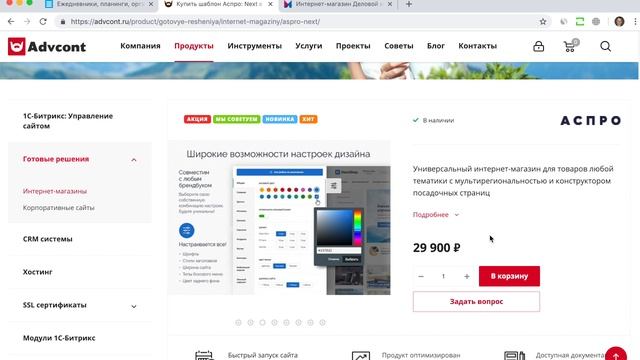This screenshot has width=640, height=360.
Task: Select Корпоративные сайты subcategory
Action: click(58, 207)
